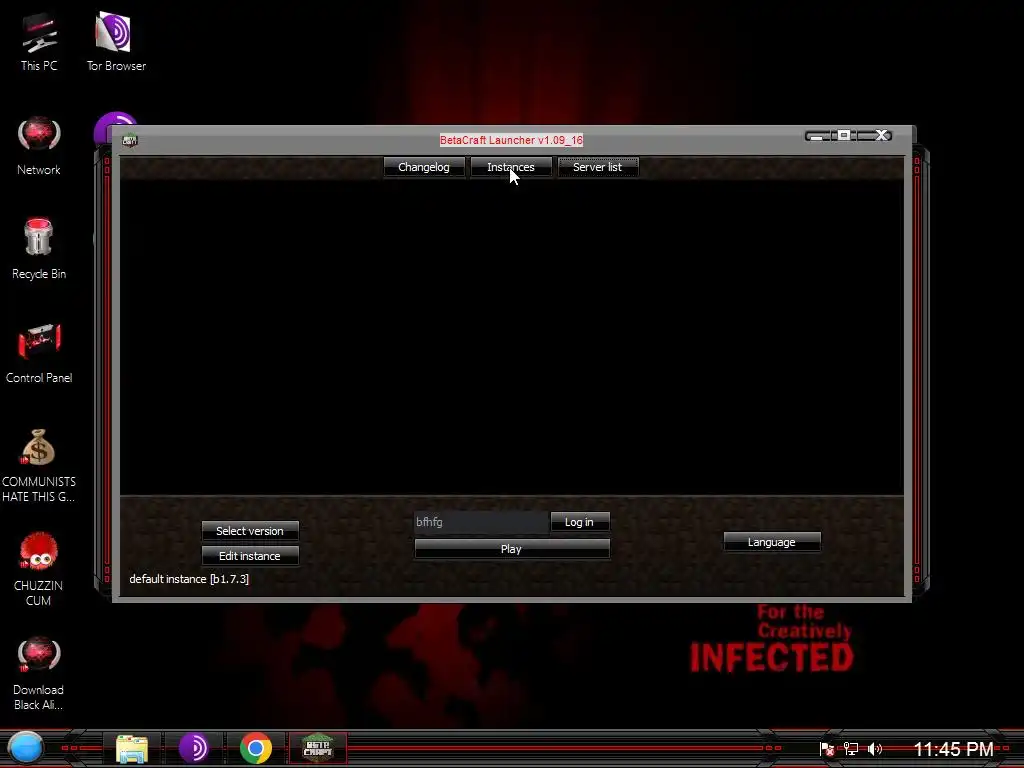Open the Instances tab
This screenshot has height=768, width=1024.
click(511, 167)
